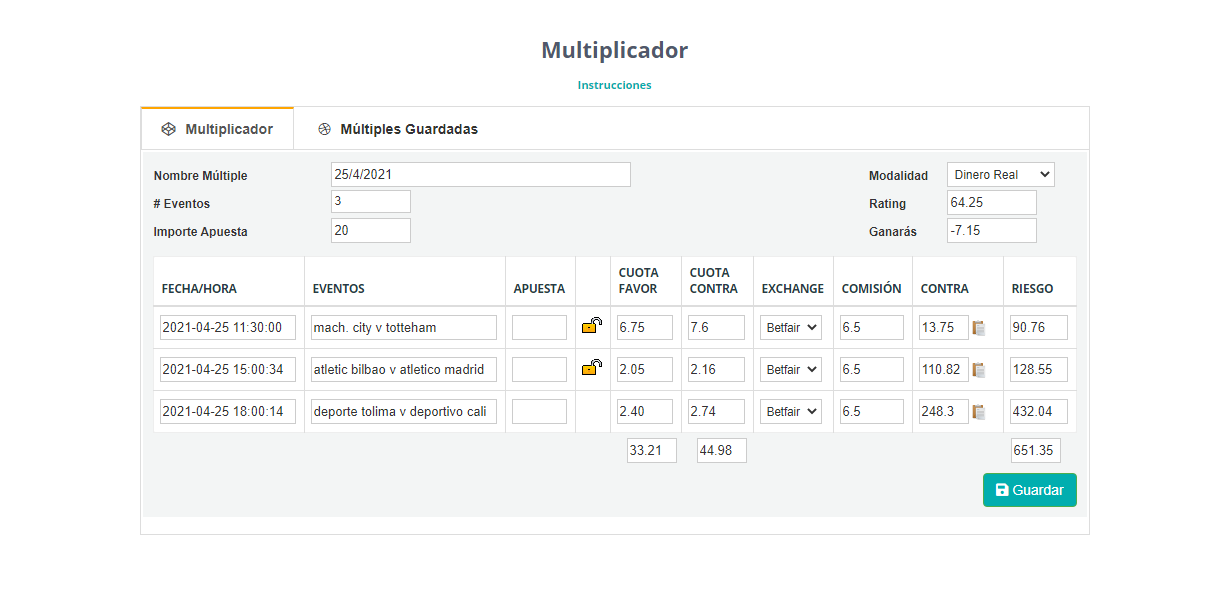Screen dimensions: 1212x591
Task: Switch to the Multiplicador tab
Action: [x=217, y=129]
